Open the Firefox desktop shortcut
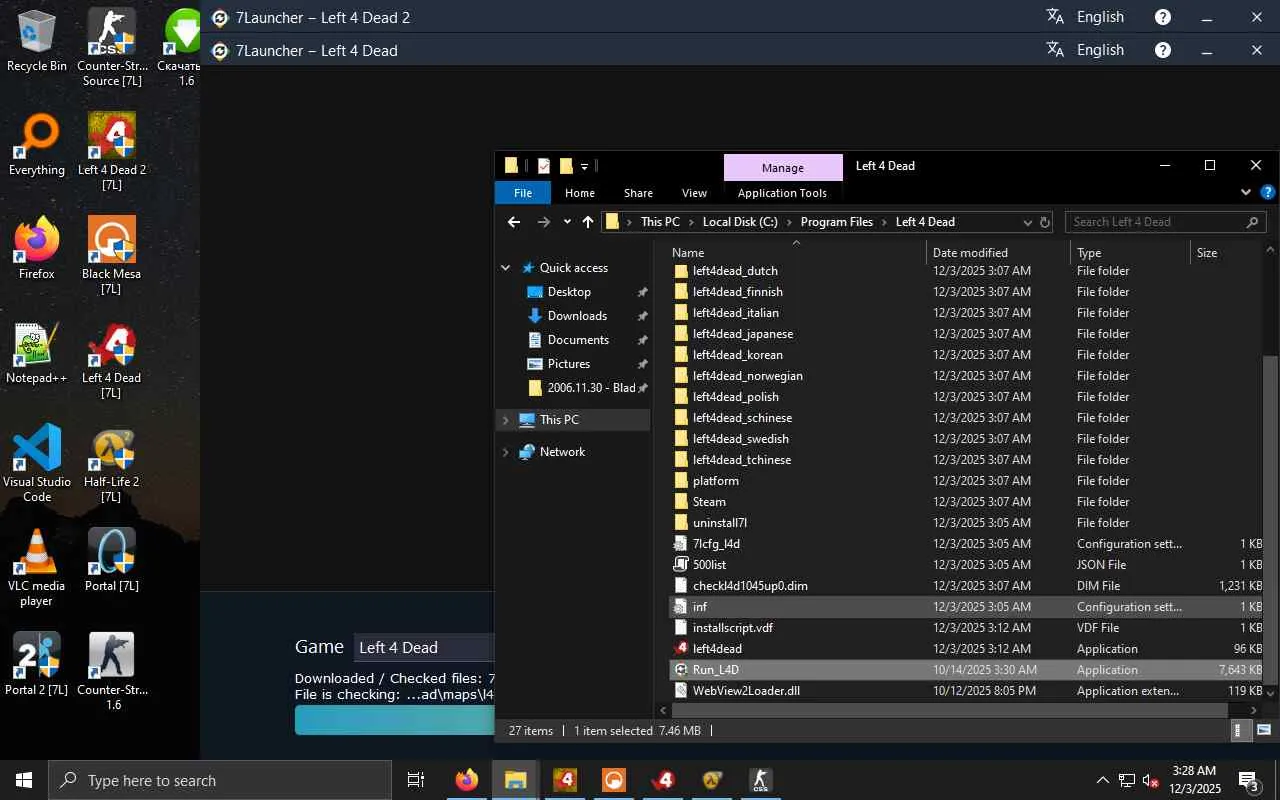 [37, 249]
